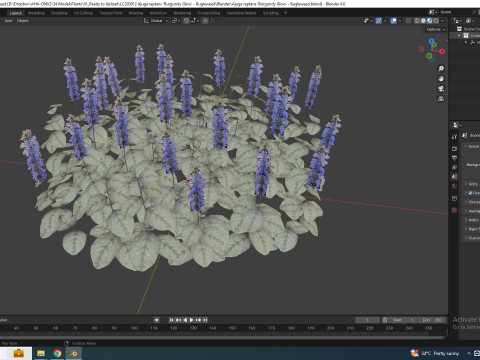Jump to previous keyframe

tap(178, 320)
